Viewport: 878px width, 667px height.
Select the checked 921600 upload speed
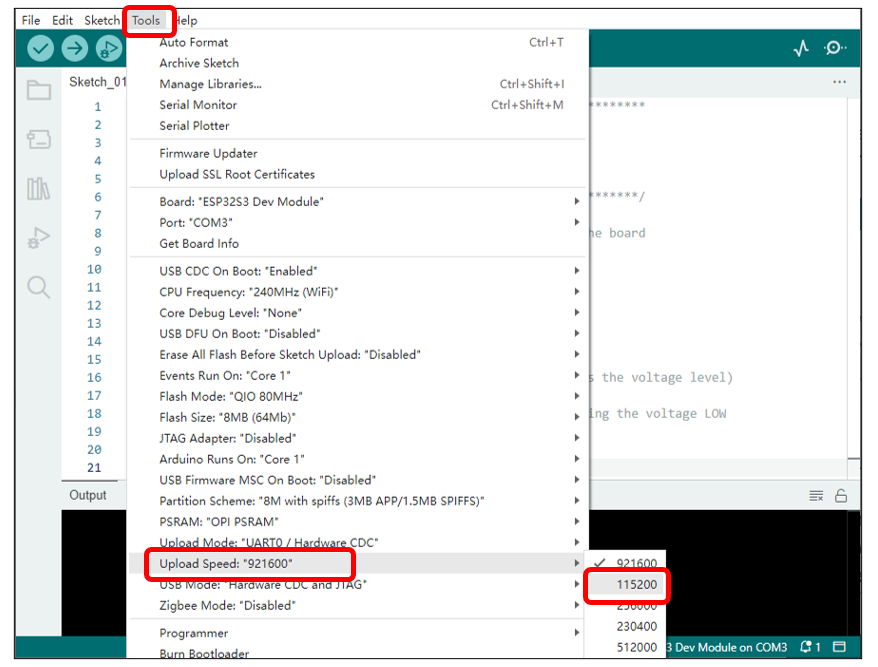[x=625, y=563]
